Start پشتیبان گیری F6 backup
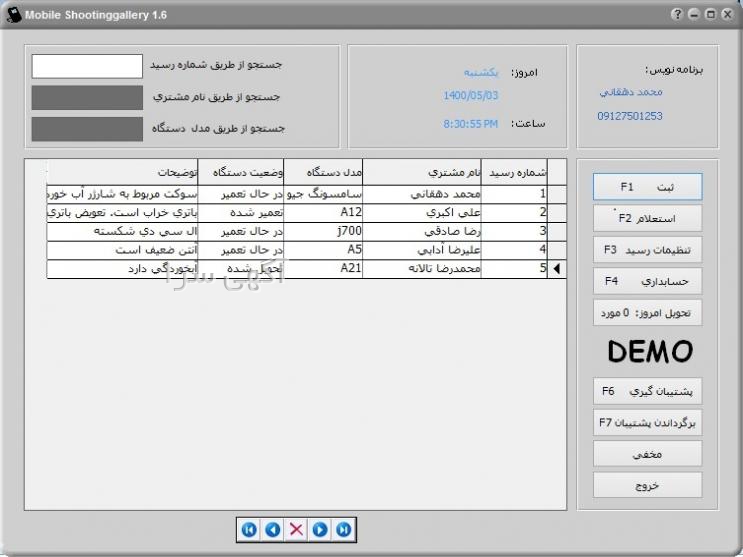743x557 pixels. coord(647,390)
